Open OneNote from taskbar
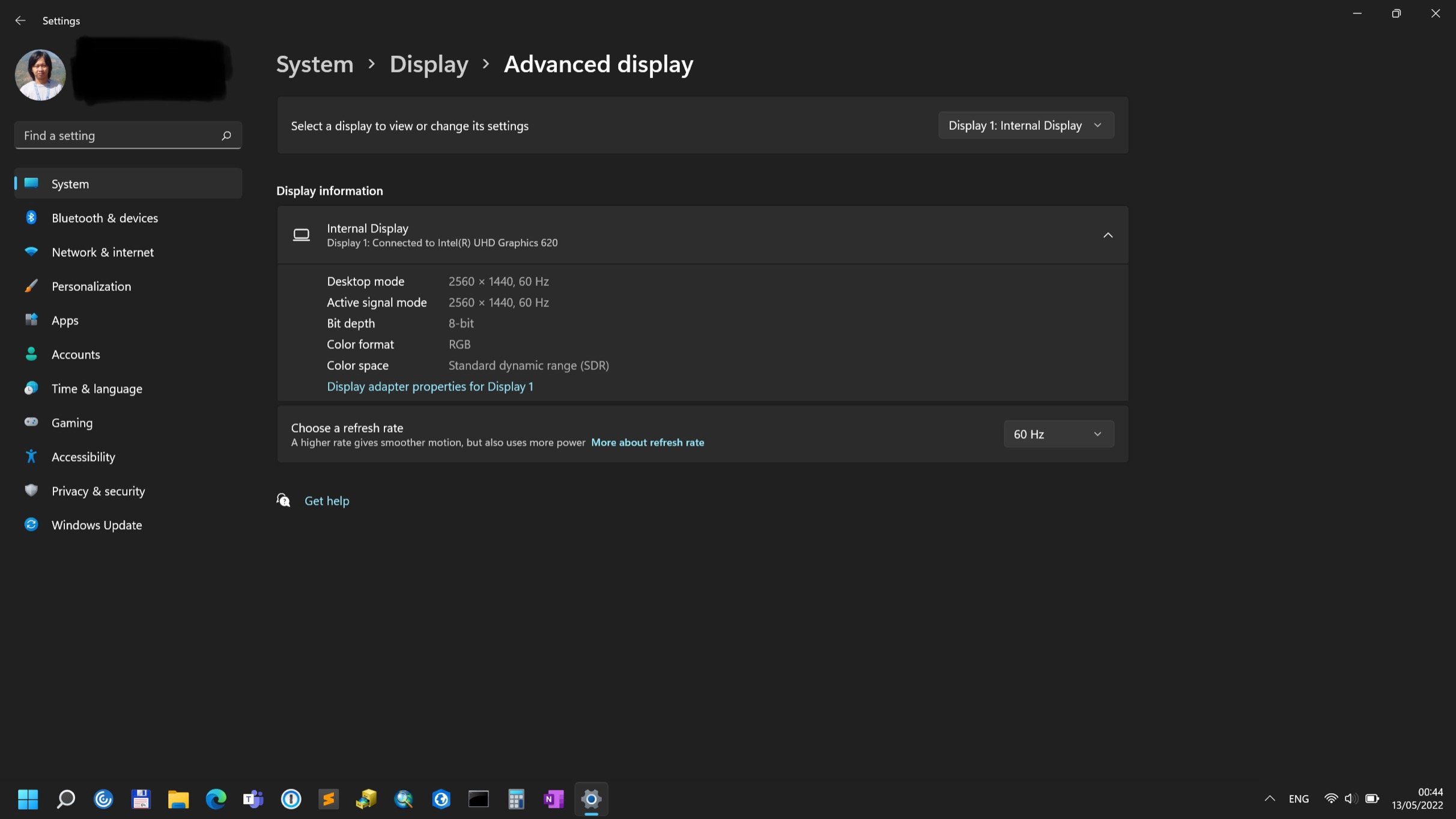This screenshot has width=1456, height=819. (x=554, y=799)
